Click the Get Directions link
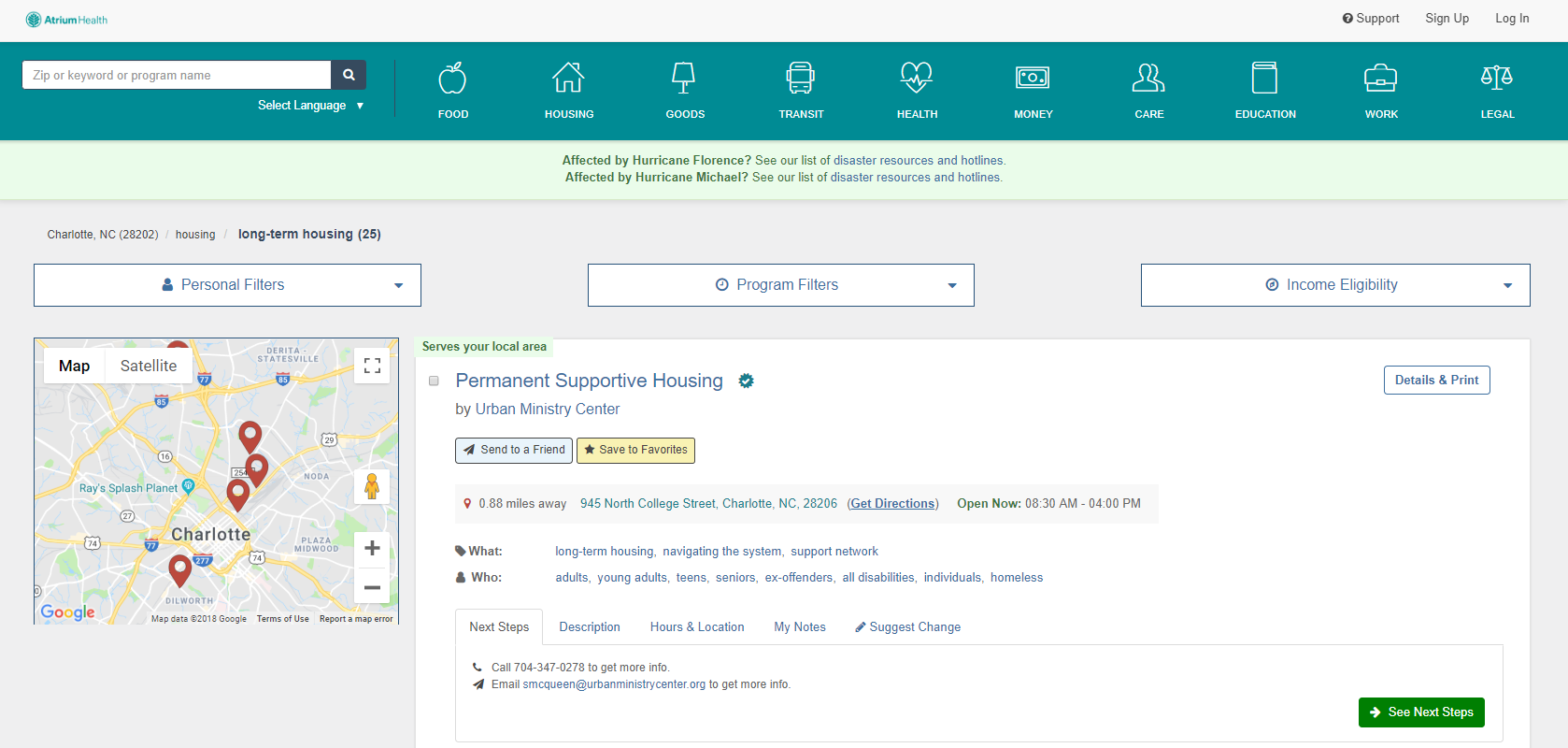 pyautogui.click(x=892, y=504)
